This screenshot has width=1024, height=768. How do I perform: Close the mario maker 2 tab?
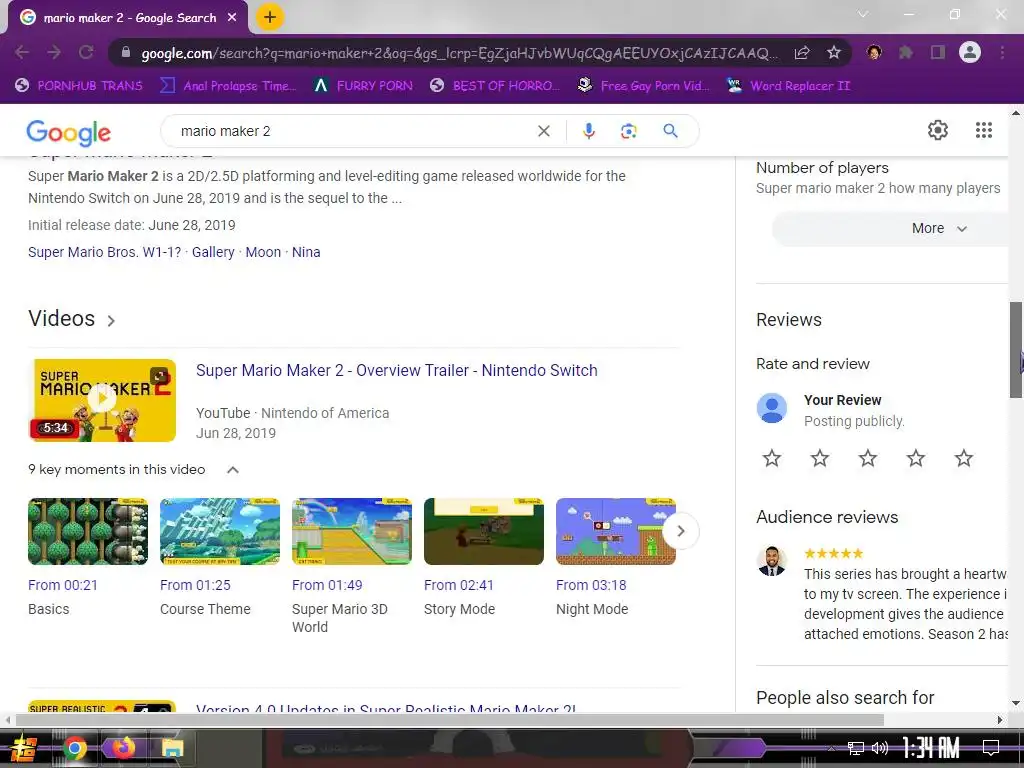point(232,18)
